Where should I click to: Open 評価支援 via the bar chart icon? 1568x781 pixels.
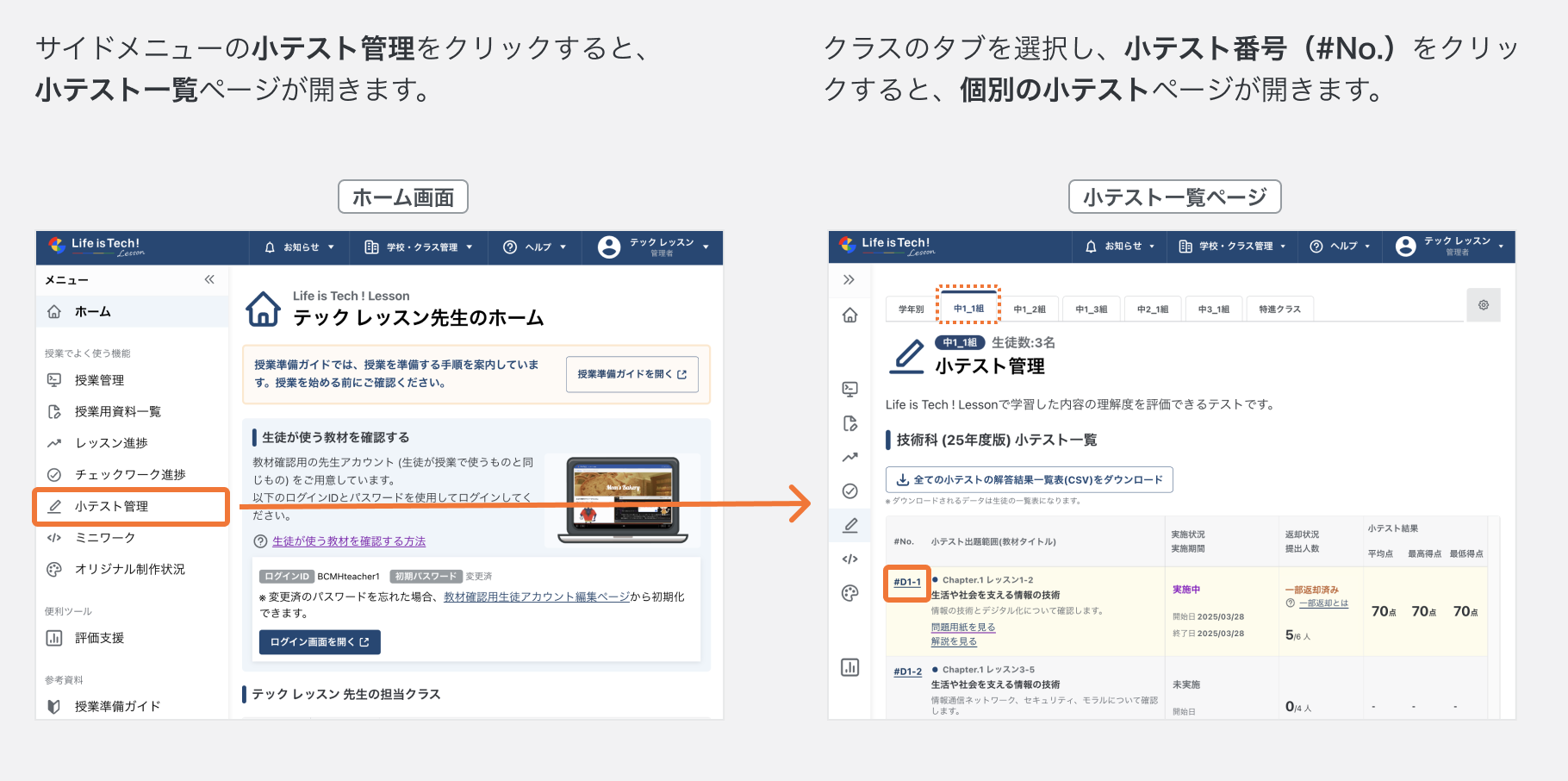[x=53, y=637]
